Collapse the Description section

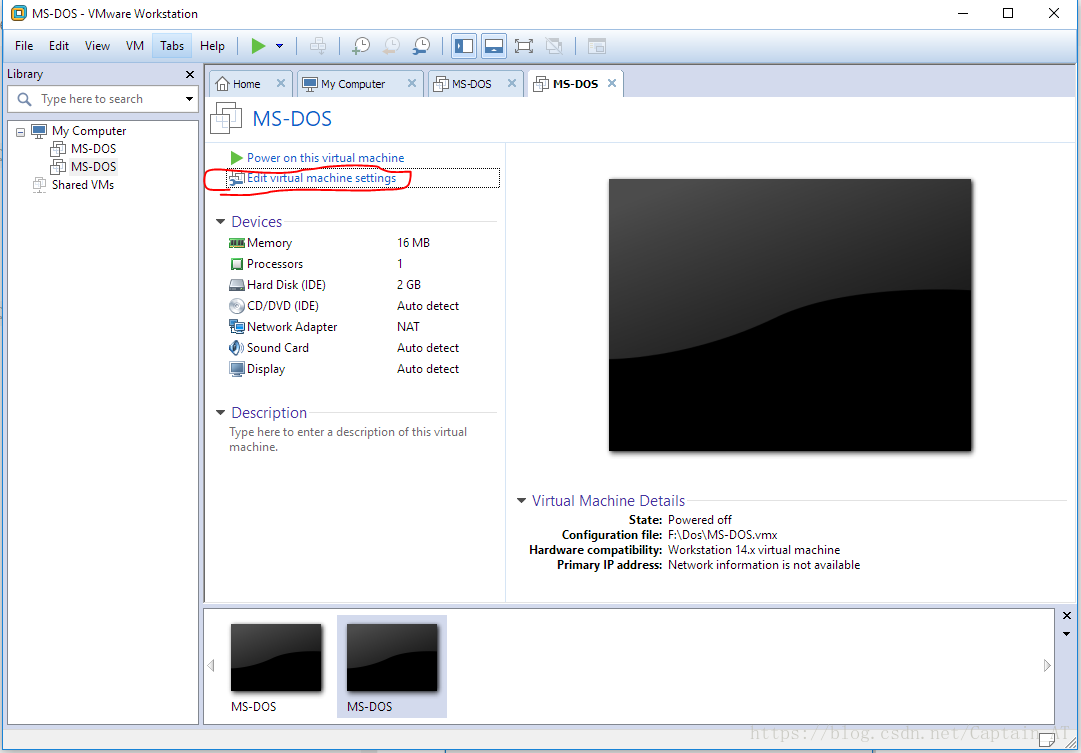coord(221,413)
